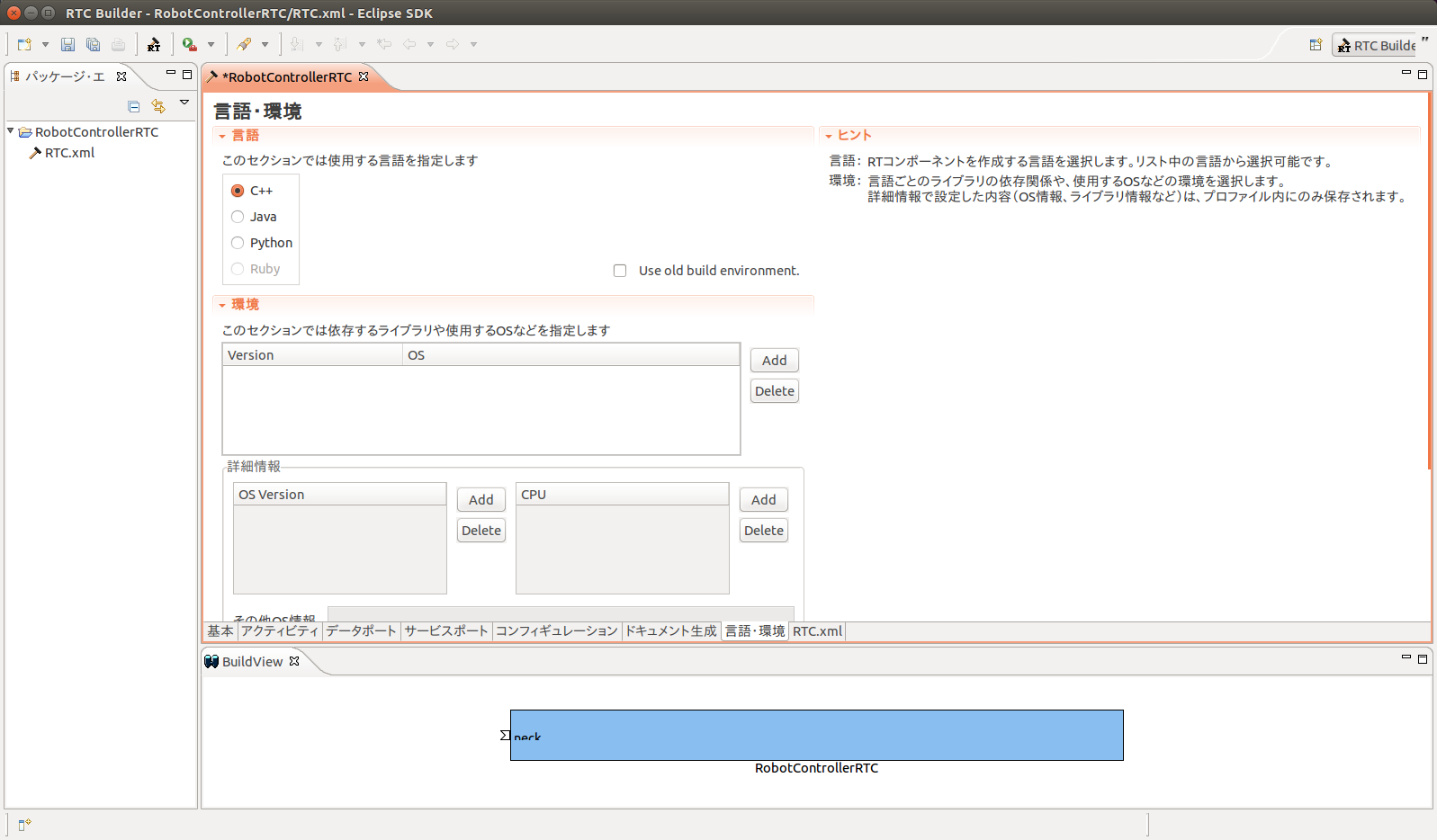Click the Back navigation arrow icon
The image size is (1437, 840).
pyautogui.click(x=409, y=44)
